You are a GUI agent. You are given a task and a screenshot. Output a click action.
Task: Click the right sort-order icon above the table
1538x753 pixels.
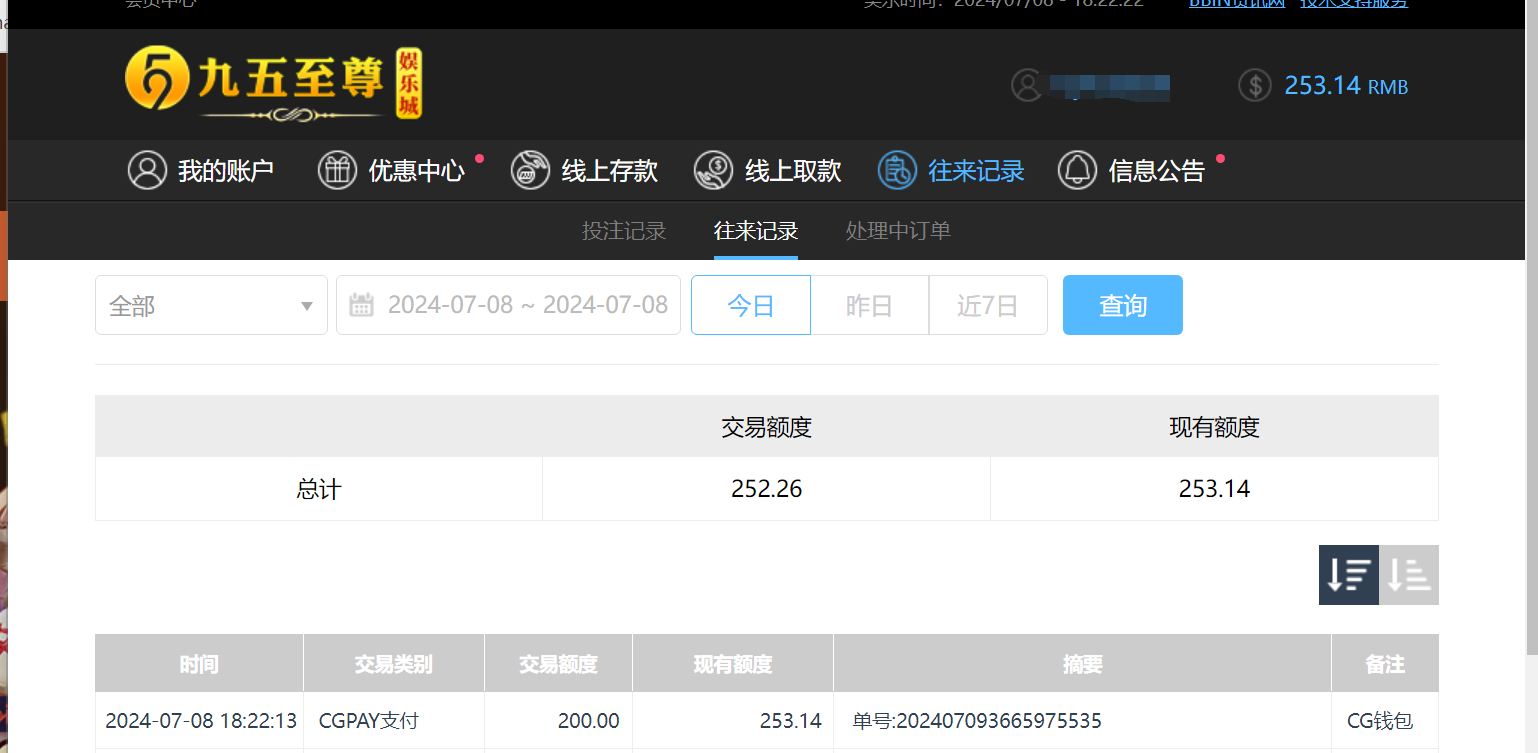[x=1409, y=575]
